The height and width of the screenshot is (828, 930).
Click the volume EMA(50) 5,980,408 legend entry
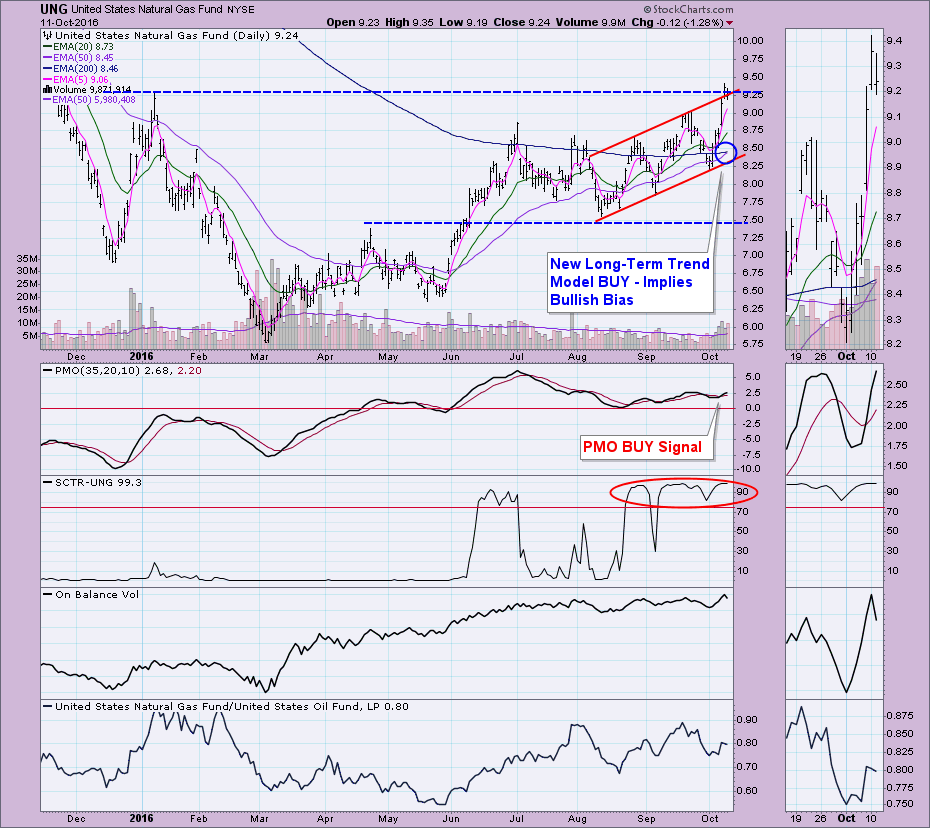(89, 100)
